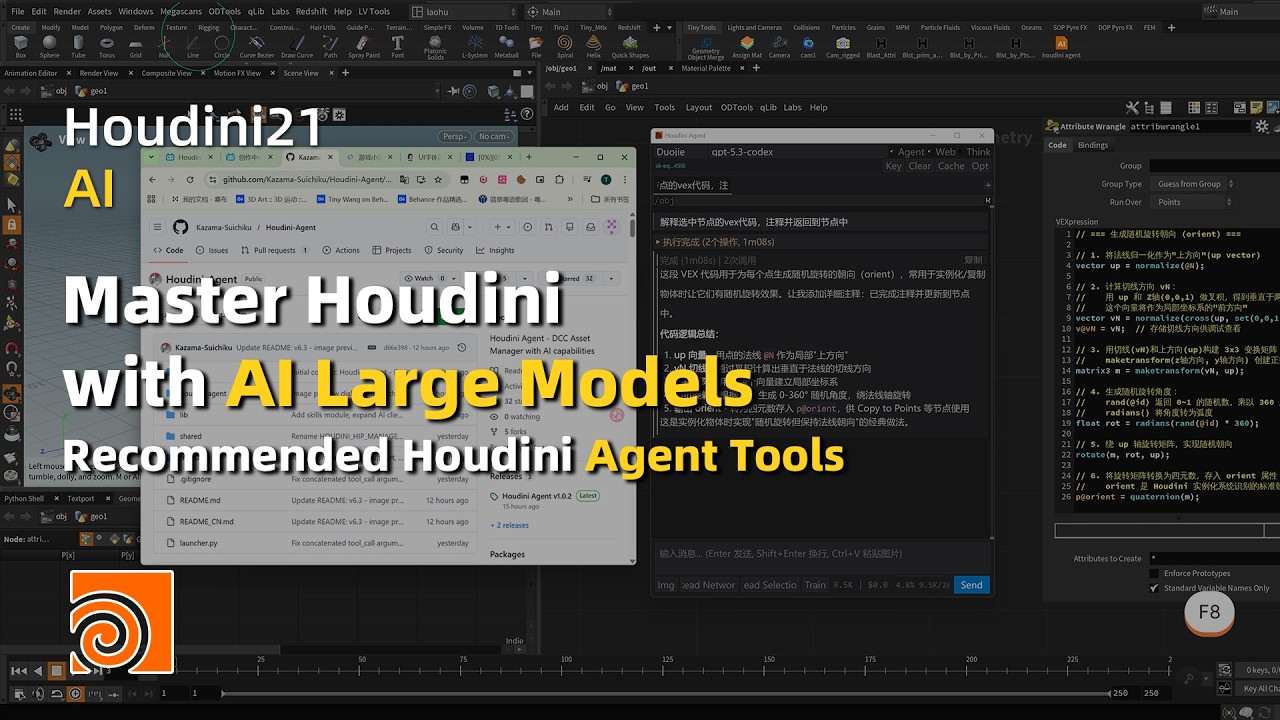Open README.md in GitHub browser window

pos(200,500)
